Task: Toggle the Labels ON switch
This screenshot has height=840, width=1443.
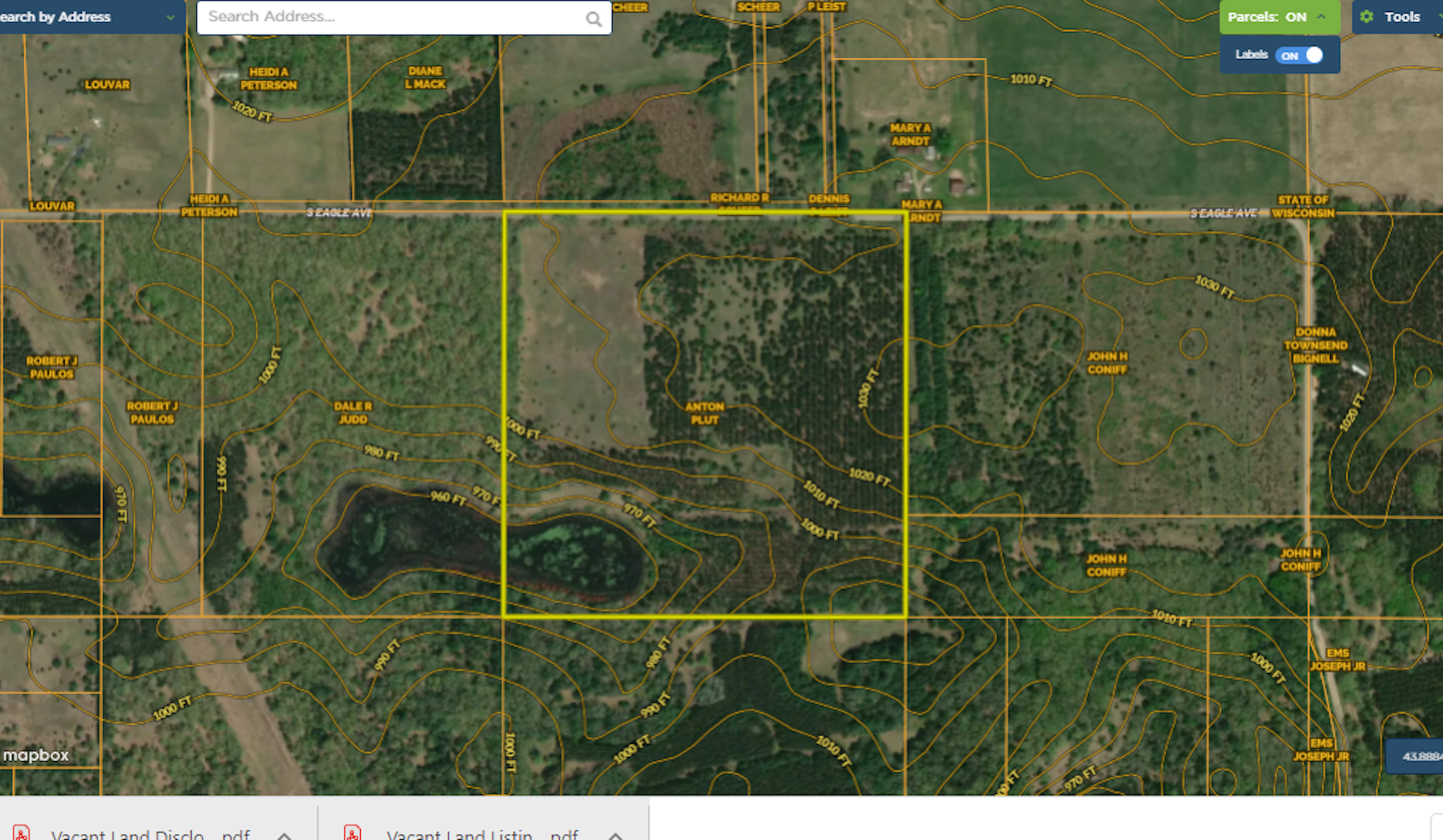Action: 1299,56
